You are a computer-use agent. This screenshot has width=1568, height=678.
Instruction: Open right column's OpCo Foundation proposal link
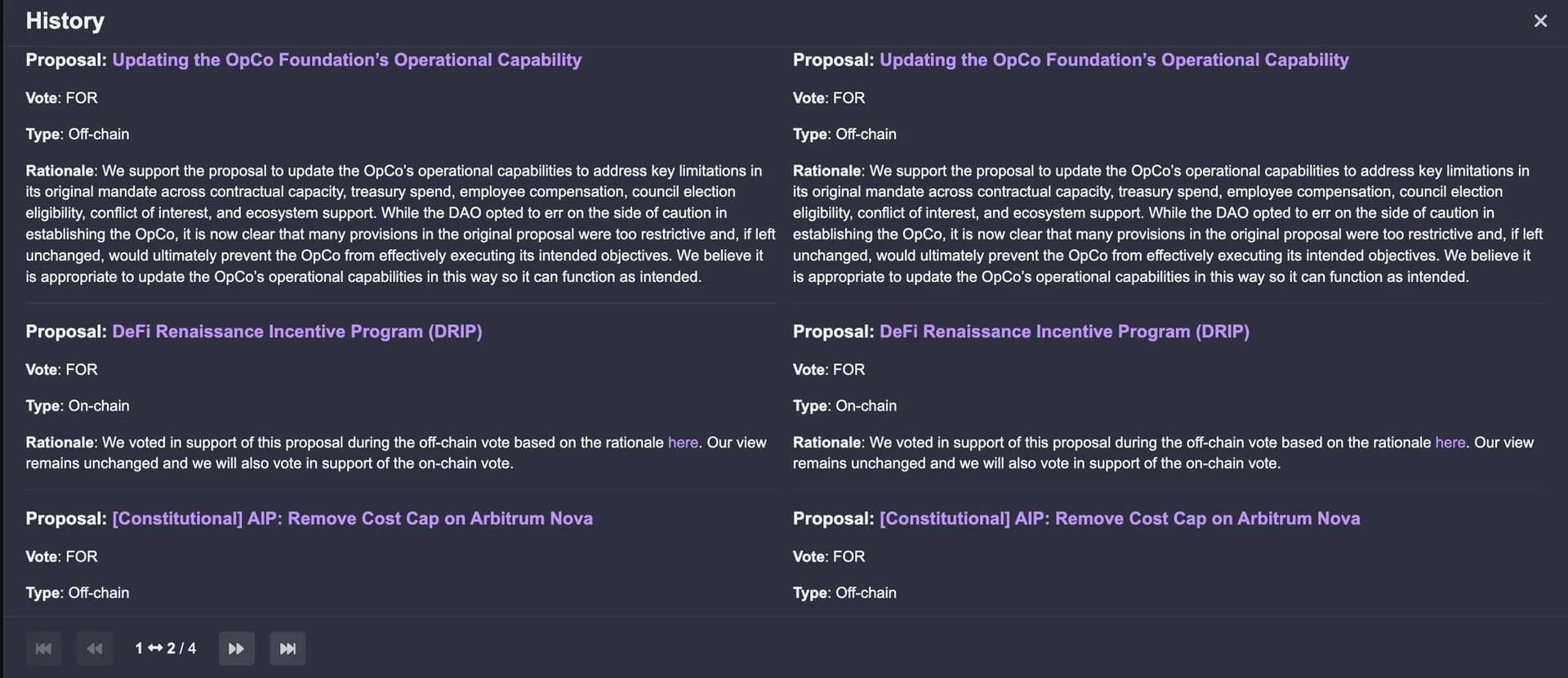coord(1114,60)
